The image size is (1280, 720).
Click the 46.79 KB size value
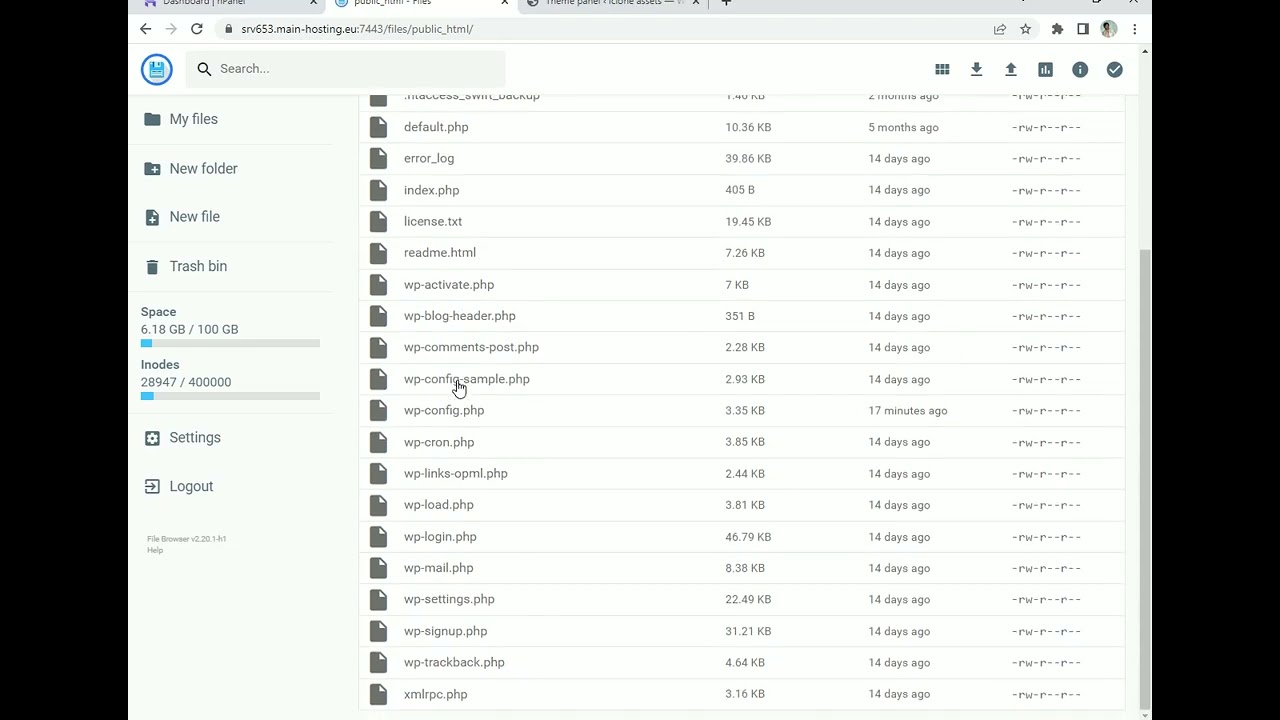[x=748, y=537]
